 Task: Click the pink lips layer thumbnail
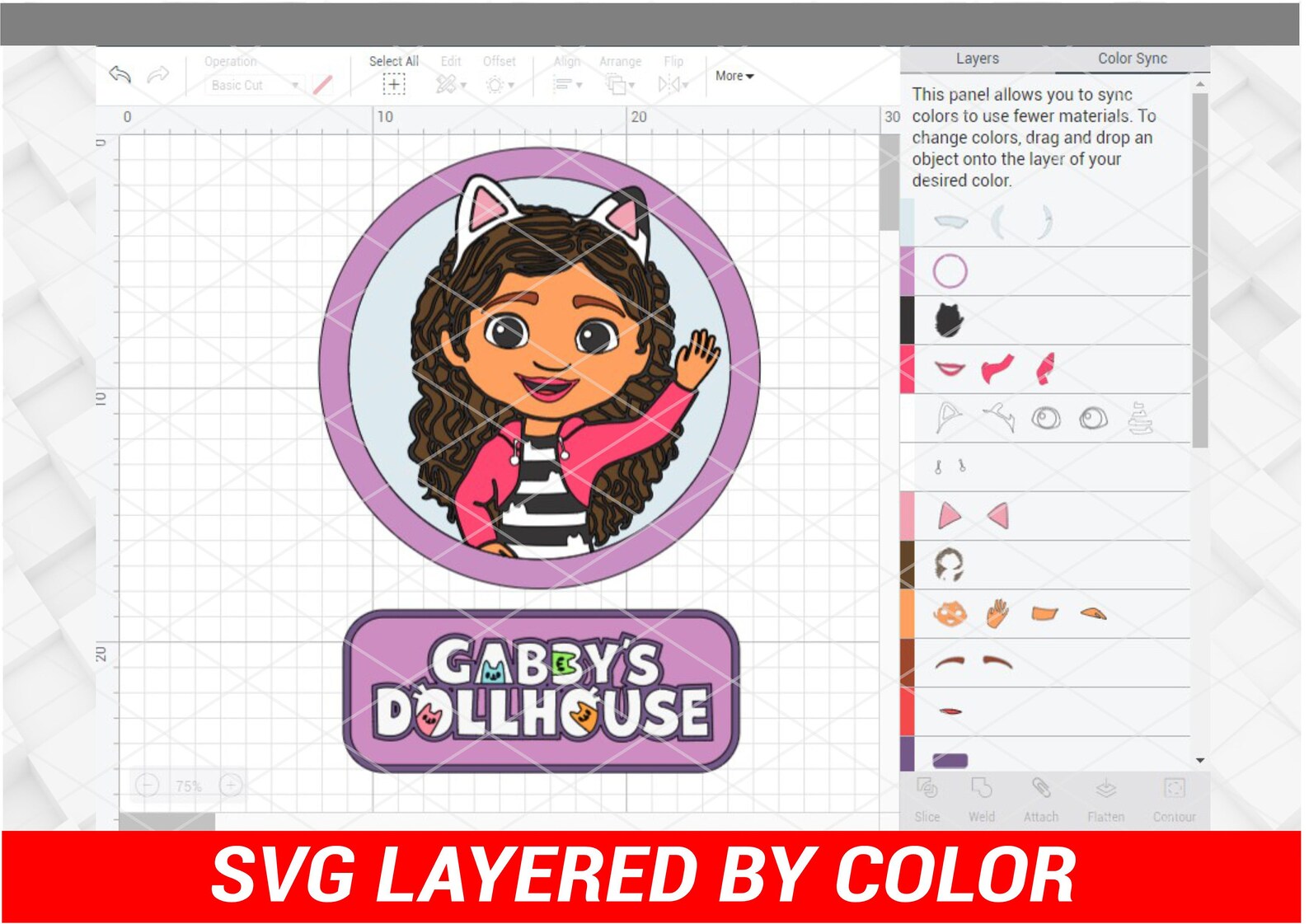950,368
